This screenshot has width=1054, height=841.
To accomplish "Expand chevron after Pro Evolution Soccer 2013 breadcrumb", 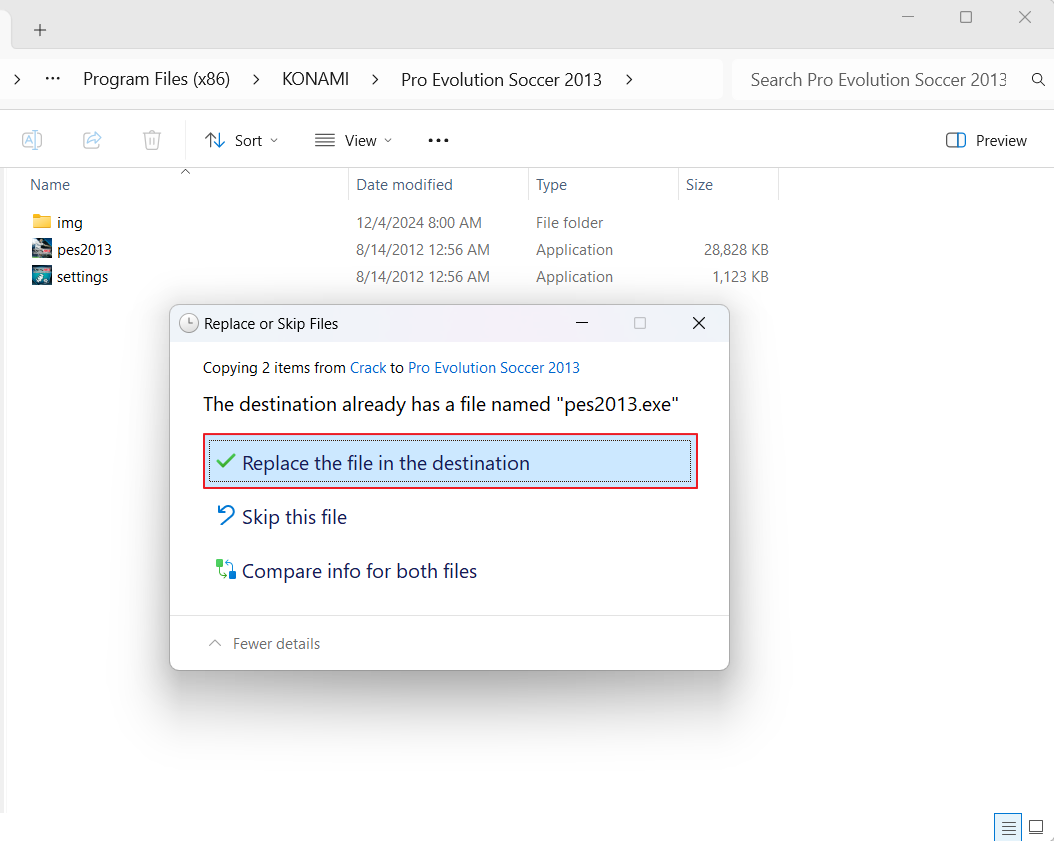I will click(x=629, y=80).
